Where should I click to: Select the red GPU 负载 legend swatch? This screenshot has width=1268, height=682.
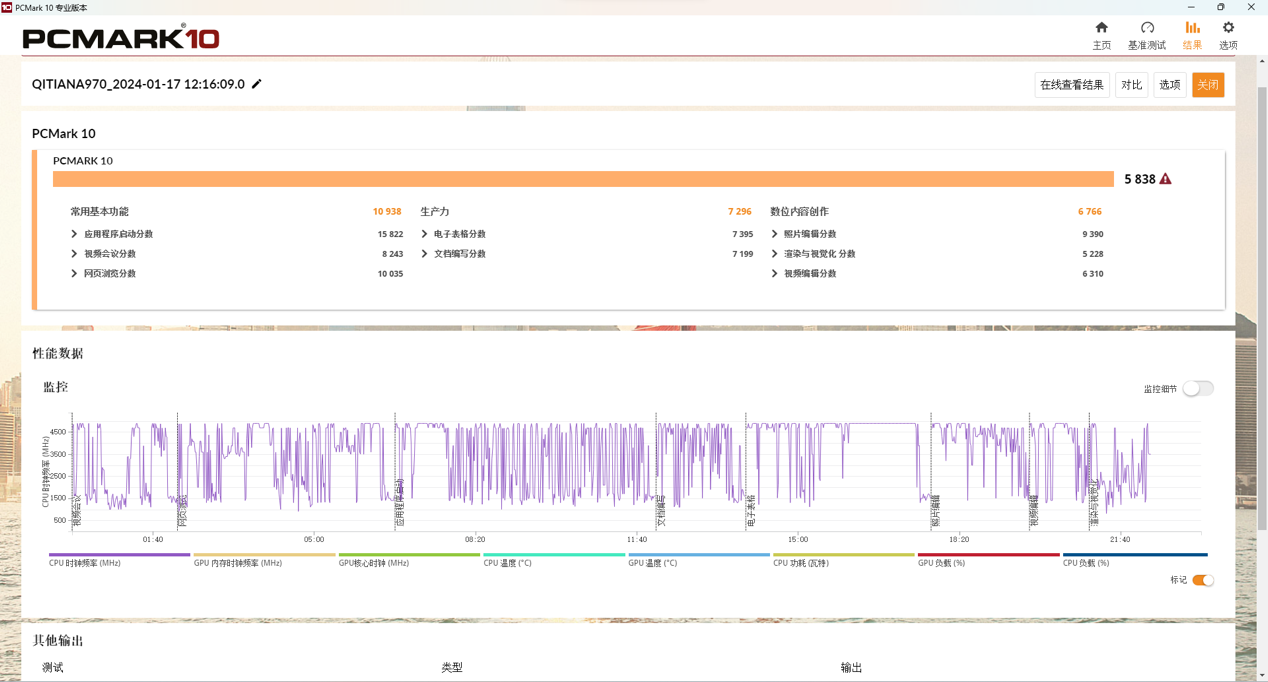988,554
